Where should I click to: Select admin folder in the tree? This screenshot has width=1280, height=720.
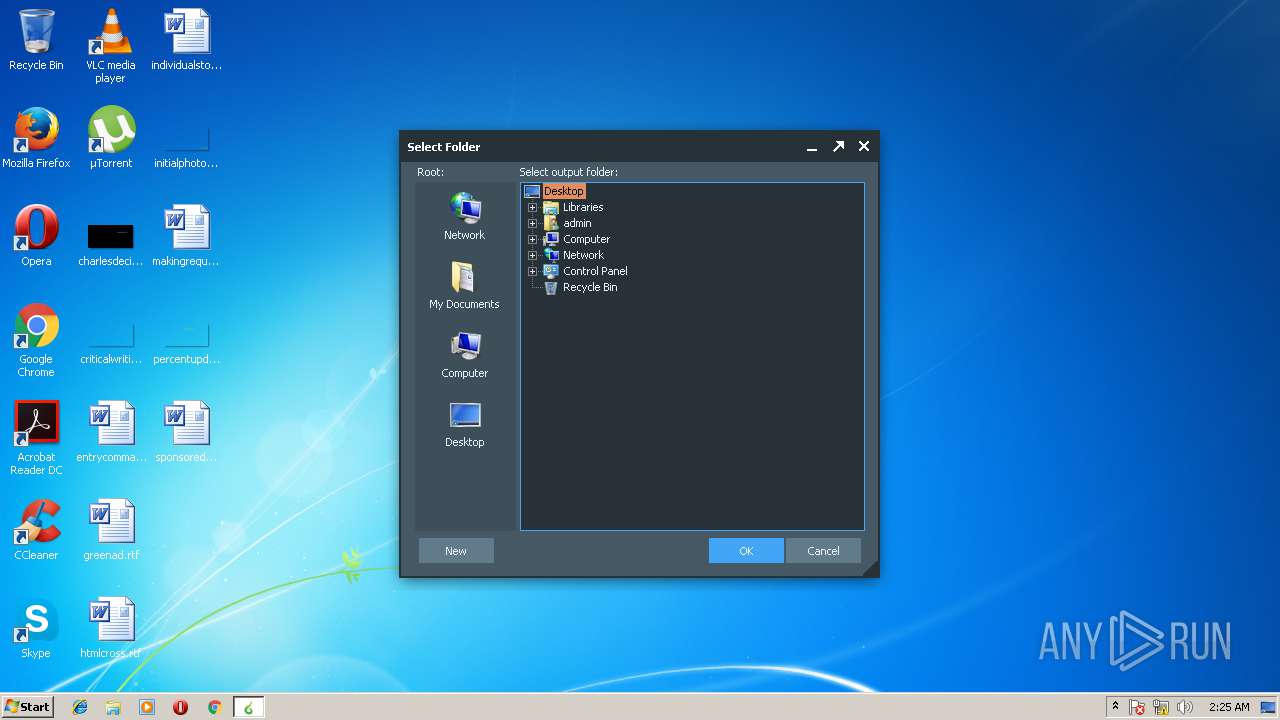577,223
